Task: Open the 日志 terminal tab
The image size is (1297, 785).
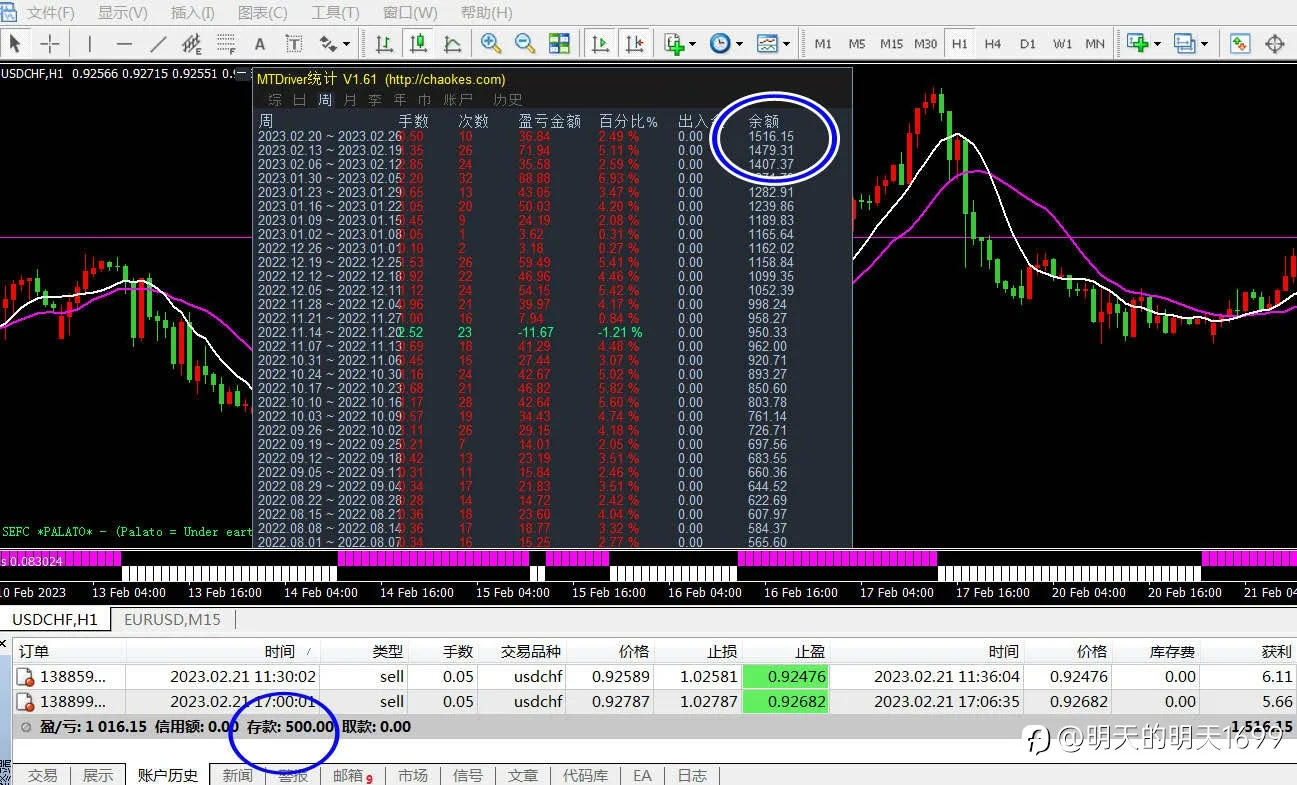Action: tap(692, 775)
